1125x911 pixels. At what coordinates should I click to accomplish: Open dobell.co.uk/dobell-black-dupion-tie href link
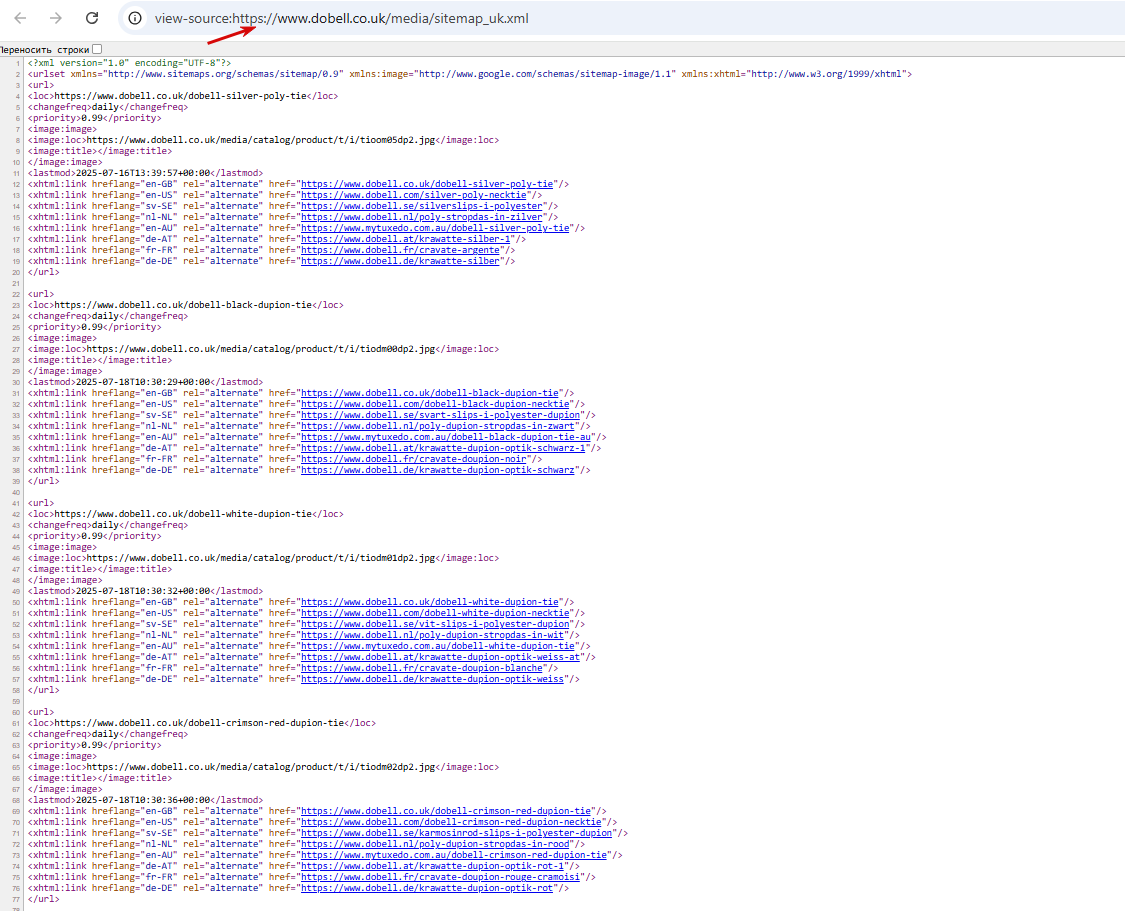click(430, 392)
